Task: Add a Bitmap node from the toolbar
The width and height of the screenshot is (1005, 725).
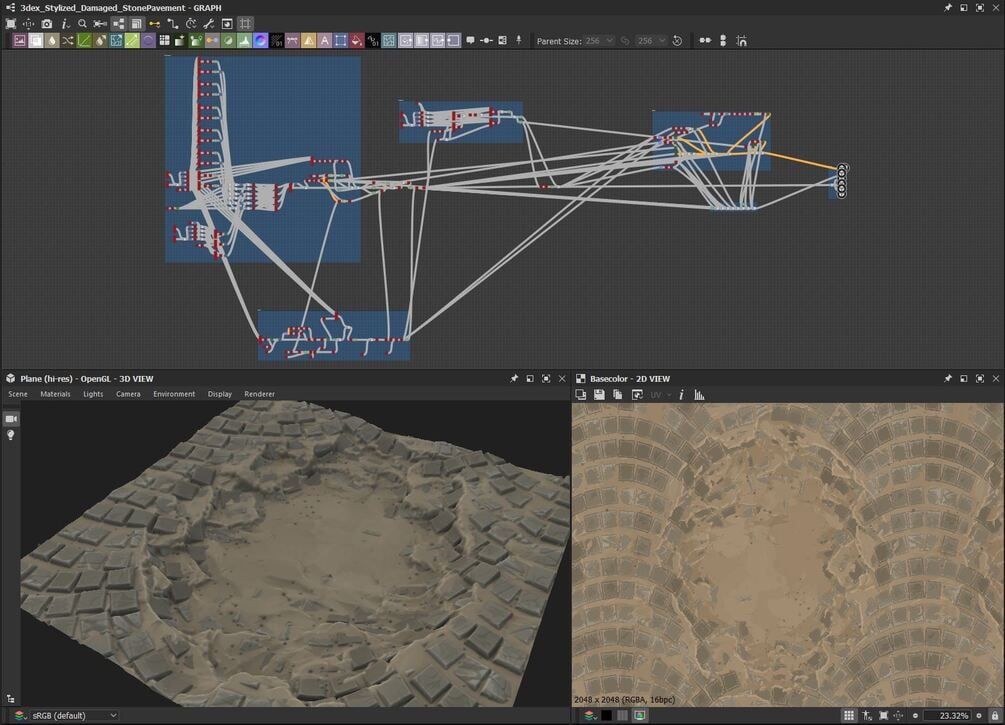Action: coord(20,40)
